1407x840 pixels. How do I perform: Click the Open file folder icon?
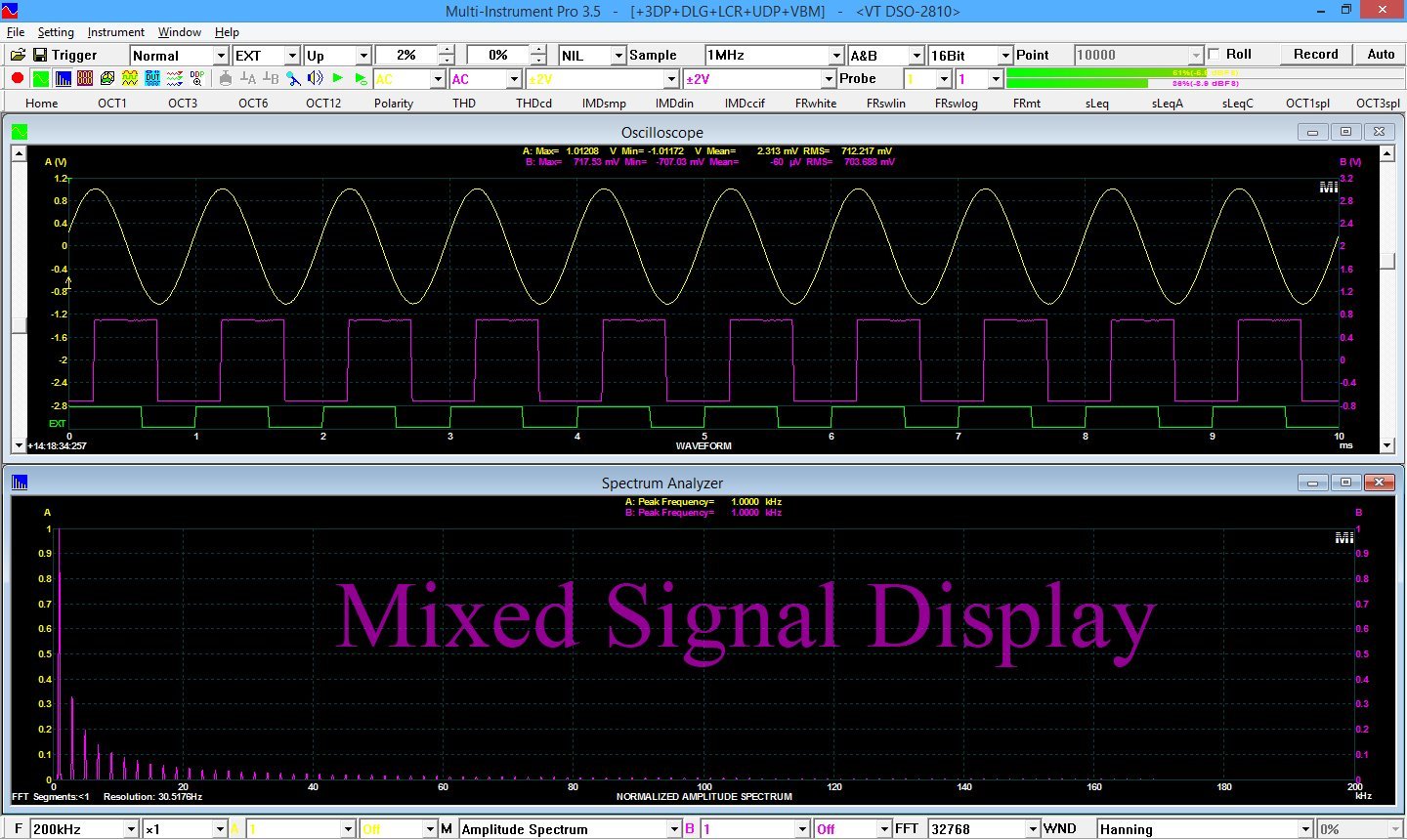pos(18,55)
